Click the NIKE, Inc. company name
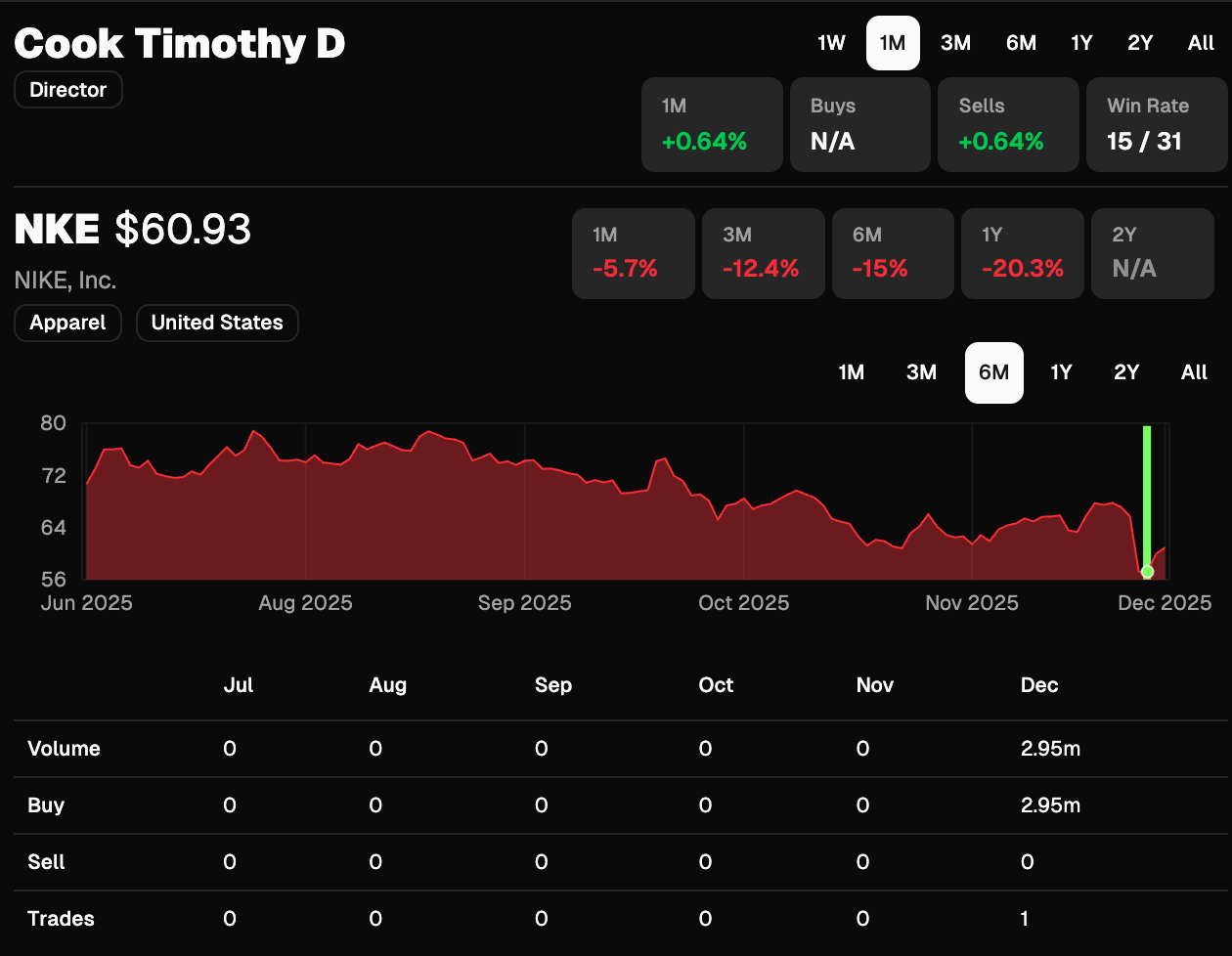Screen dimensions: 1232x956 66,281
